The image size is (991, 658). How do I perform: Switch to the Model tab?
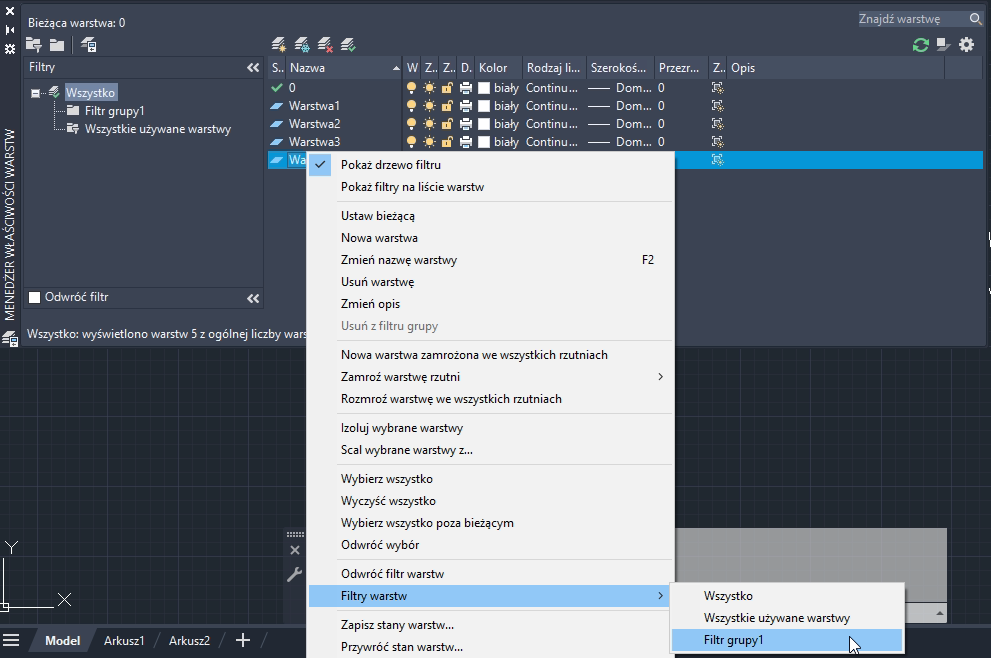(x=63, y=640)
